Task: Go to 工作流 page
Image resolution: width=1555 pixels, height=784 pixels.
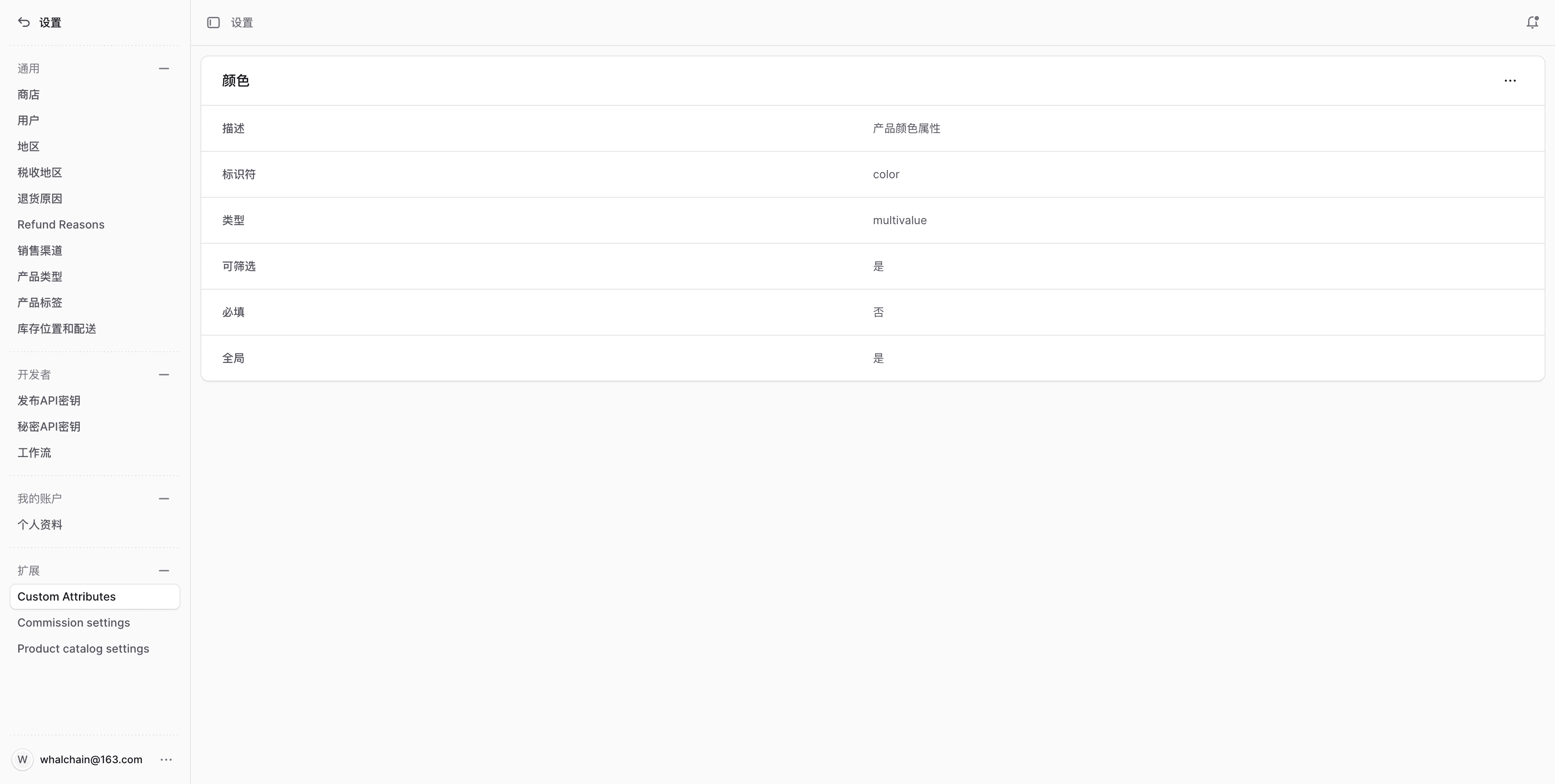Action: (34, 452)
